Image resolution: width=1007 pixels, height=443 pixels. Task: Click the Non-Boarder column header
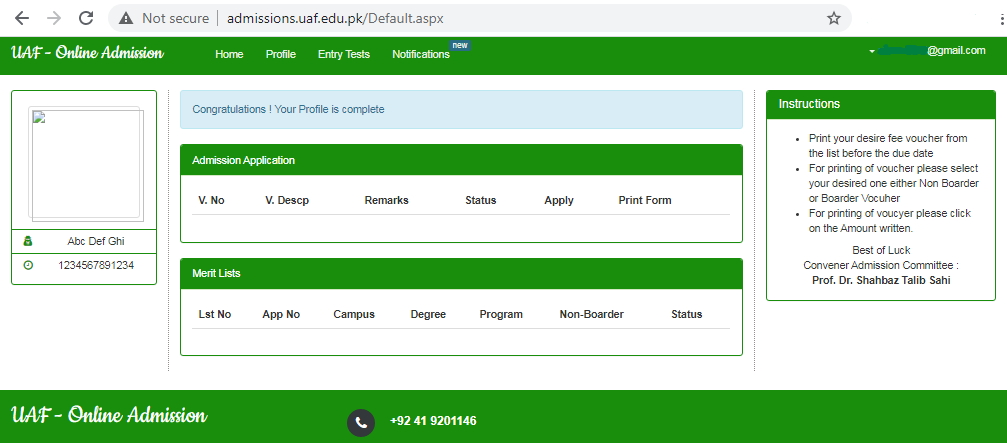[591, 315]
